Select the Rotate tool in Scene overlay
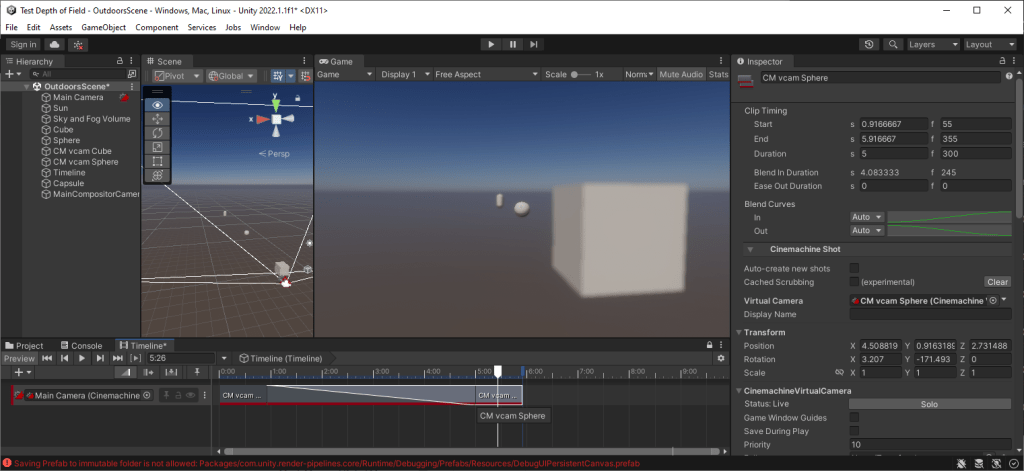This screenshot has height=471, width=1024. coord(157,132)
